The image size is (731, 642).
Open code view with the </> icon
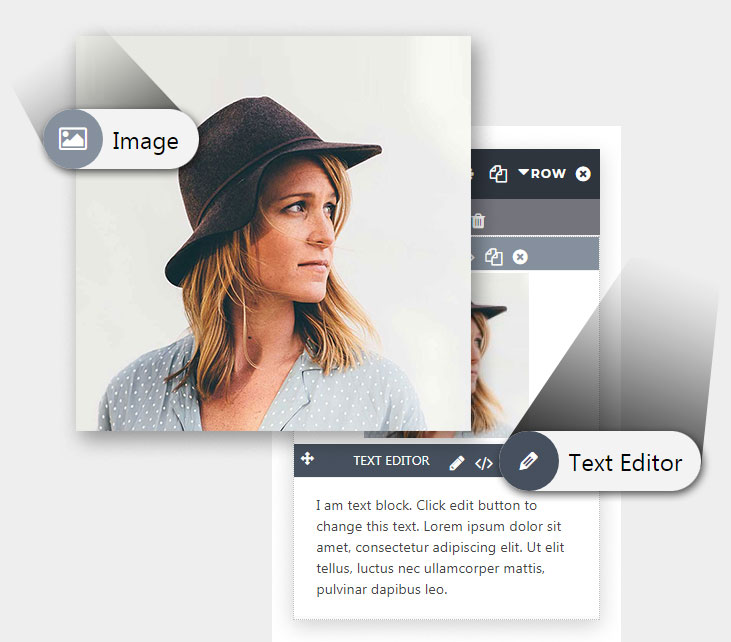pyautogui.click(x=484, y=463)
